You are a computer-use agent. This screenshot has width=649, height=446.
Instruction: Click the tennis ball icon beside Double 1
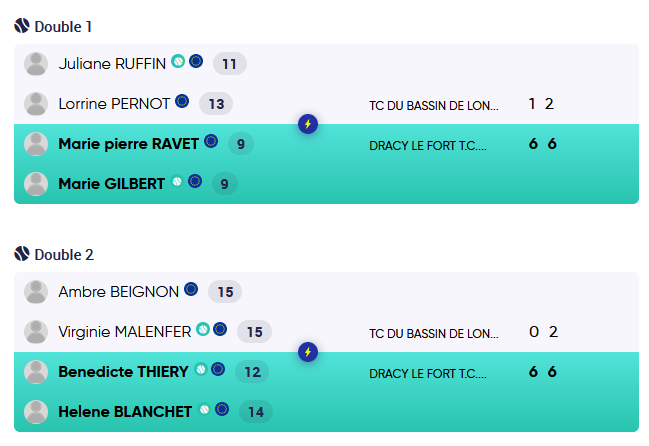[x=22, y=26]
